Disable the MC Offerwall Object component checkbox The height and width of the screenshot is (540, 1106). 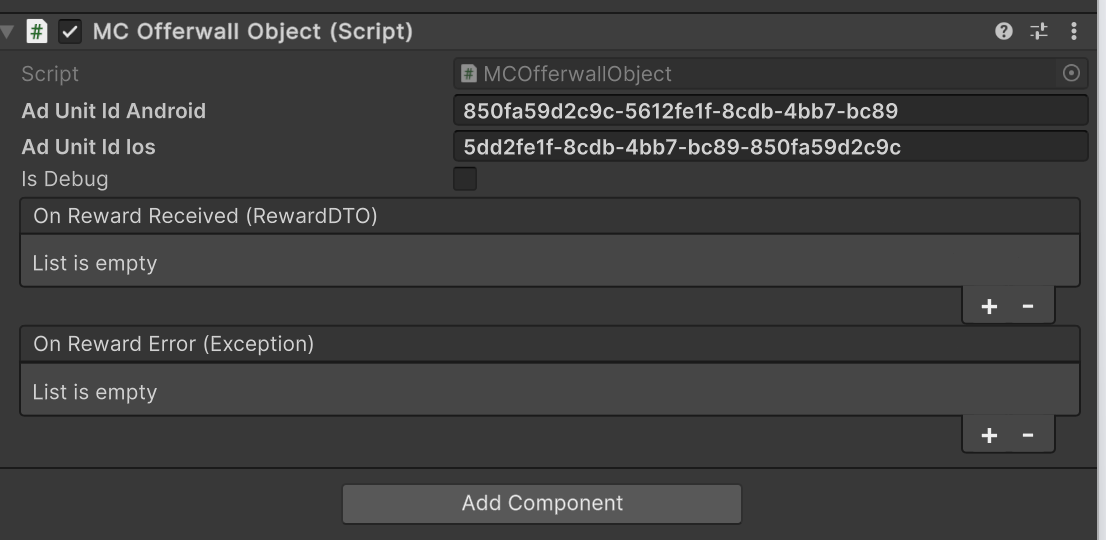point(70,31)
